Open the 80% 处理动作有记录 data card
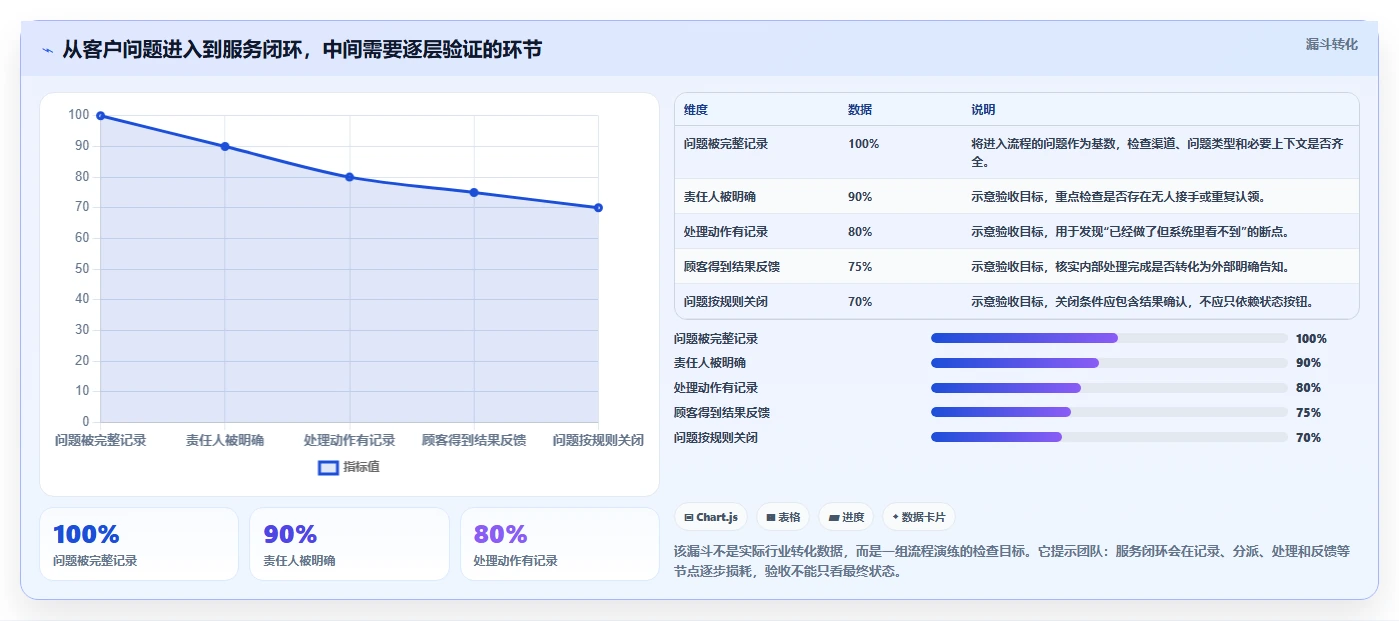The height and width of the screenshot is (621, 1399). [x=560, y=544]
